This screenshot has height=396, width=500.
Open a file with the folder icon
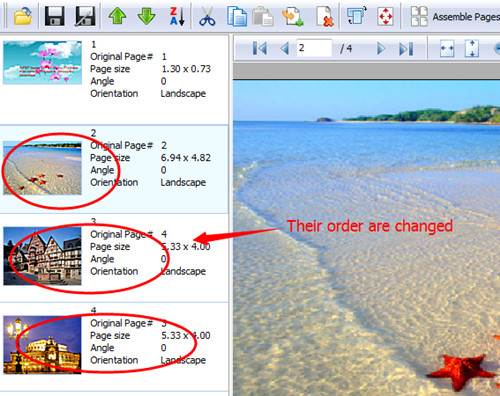pyautogui.click(x=23, y=16)
